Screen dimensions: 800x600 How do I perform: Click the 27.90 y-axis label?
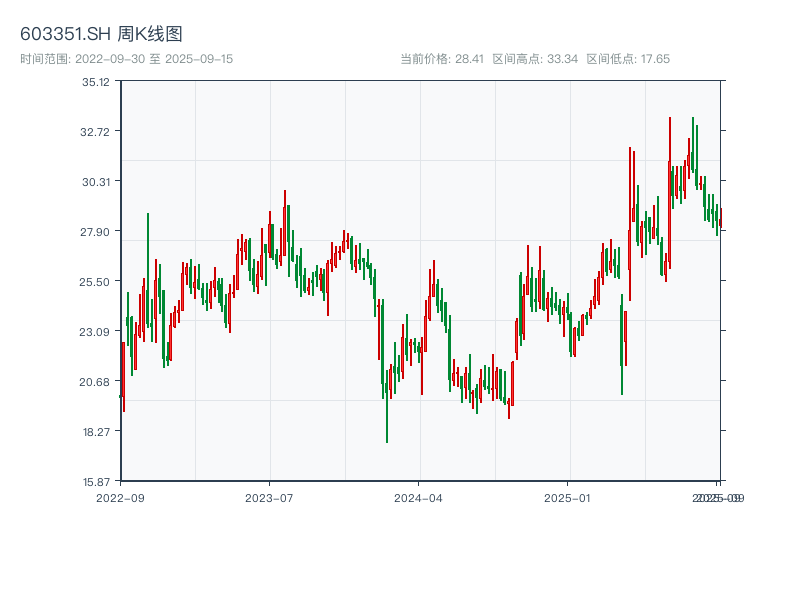95,232
